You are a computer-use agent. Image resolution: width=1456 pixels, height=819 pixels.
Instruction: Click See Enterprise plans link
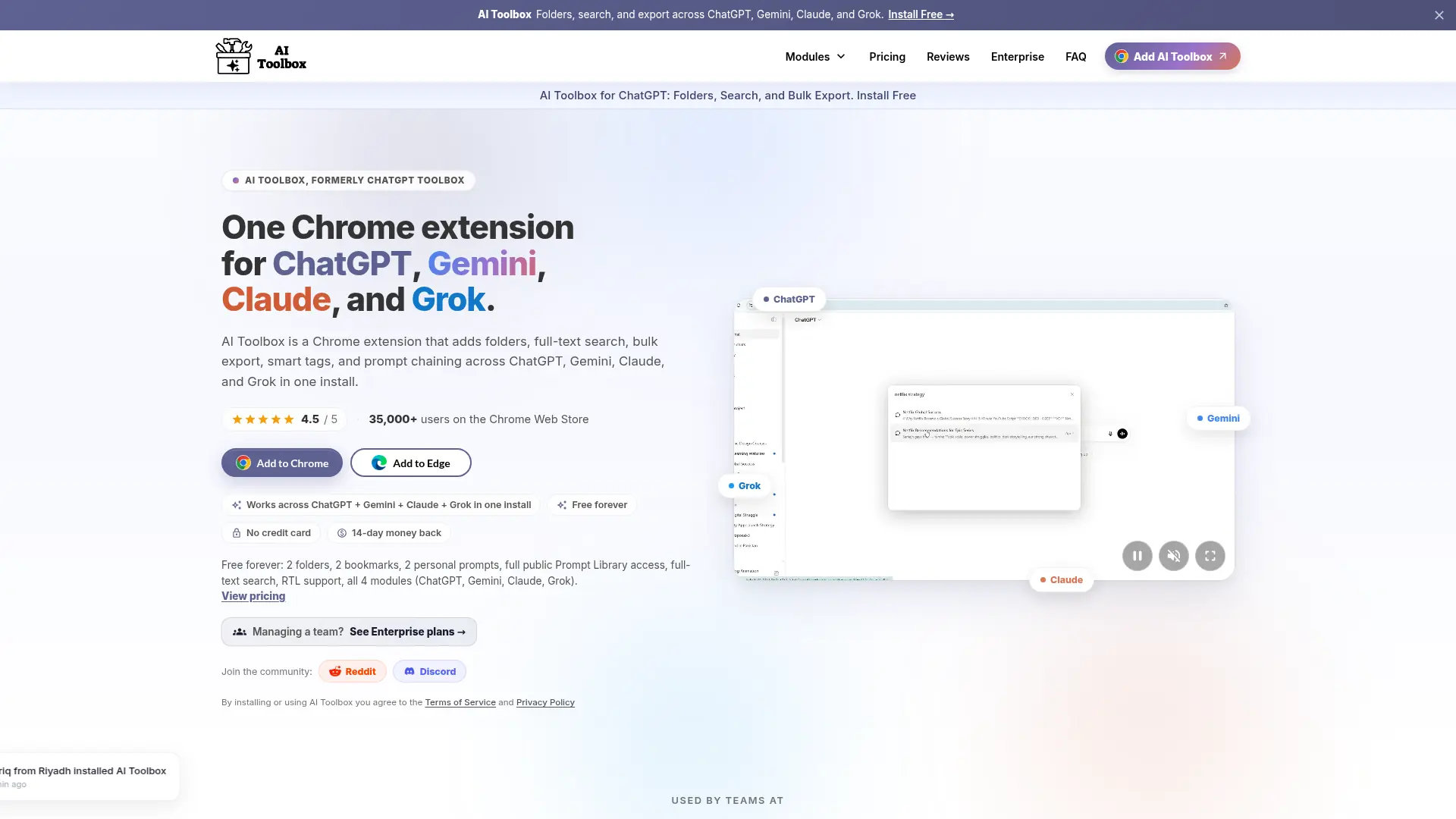click(407, 632)
